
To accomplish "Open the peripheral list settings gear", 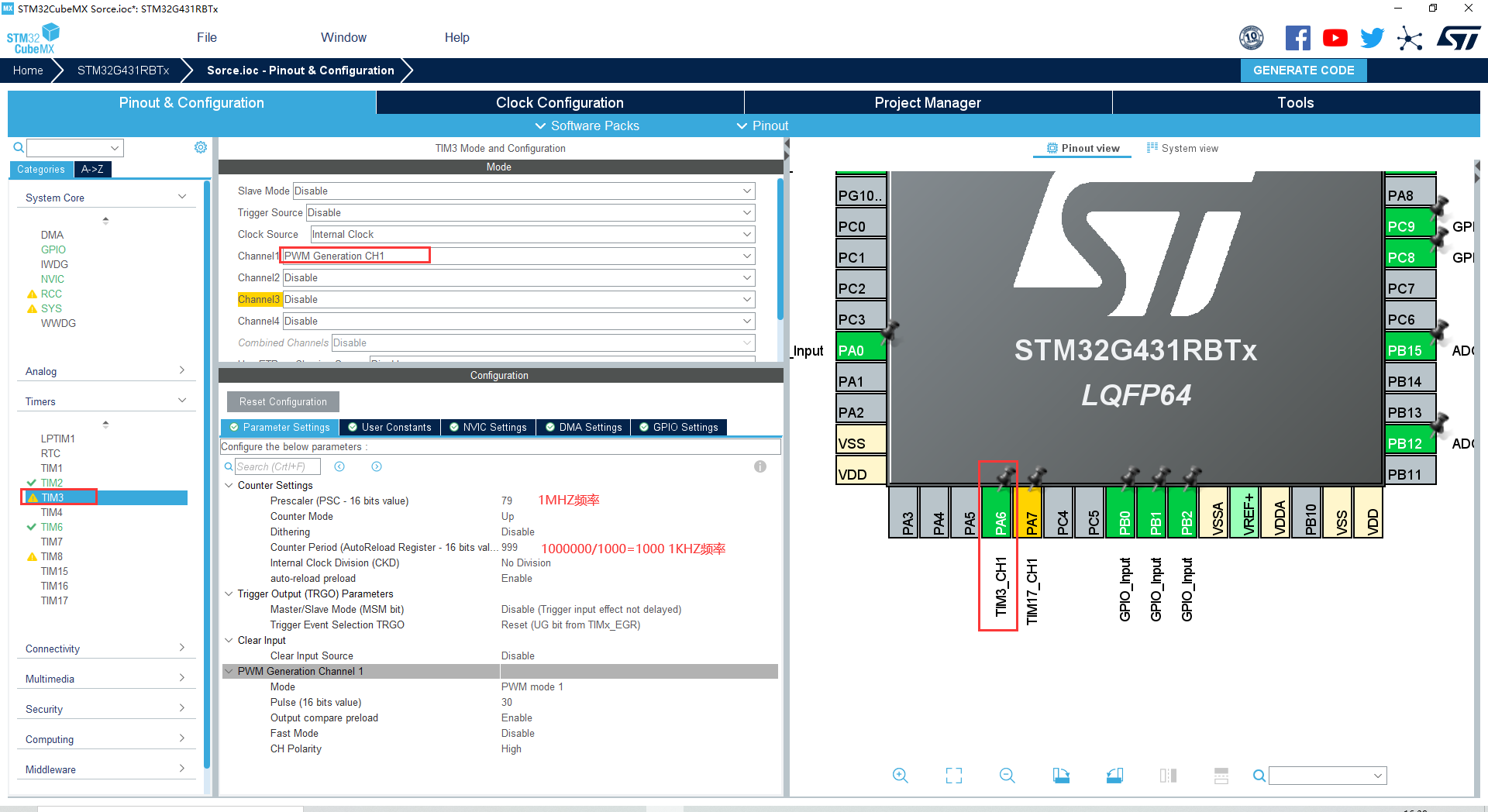I will pyautogui.click(x=201, y=147).
